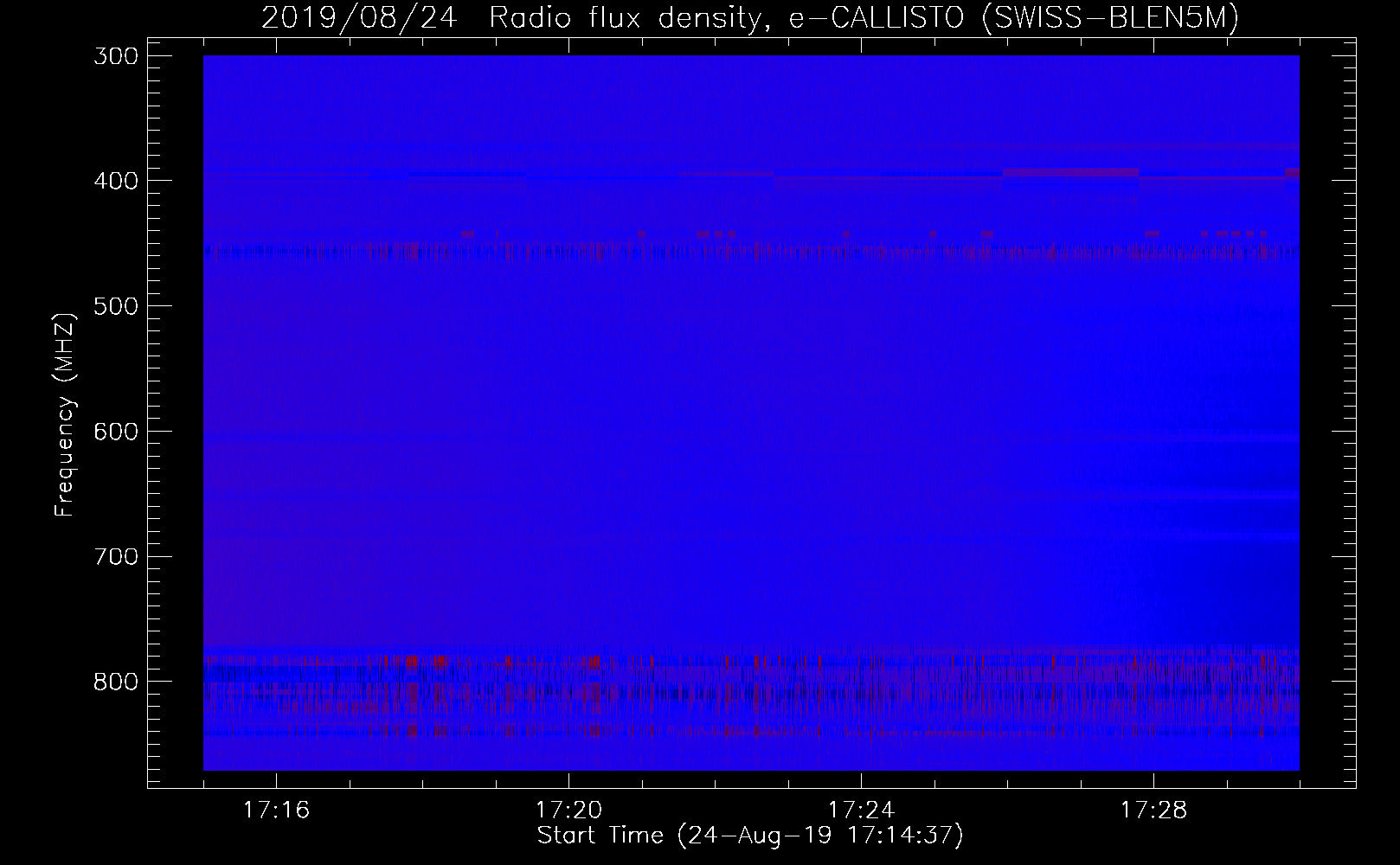The image size is (1400, 865).
Task: Click the 800 frequency tick label
Action: pos(115,682)
